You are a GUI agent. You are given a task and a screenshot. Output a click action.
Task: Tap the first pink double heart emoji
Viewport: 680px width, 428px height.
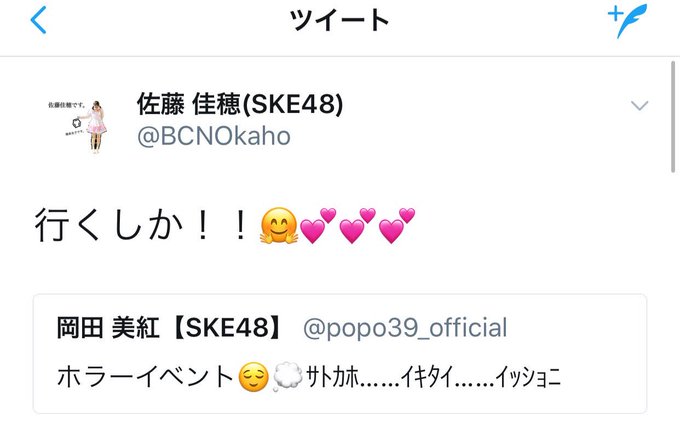(318, 225)
